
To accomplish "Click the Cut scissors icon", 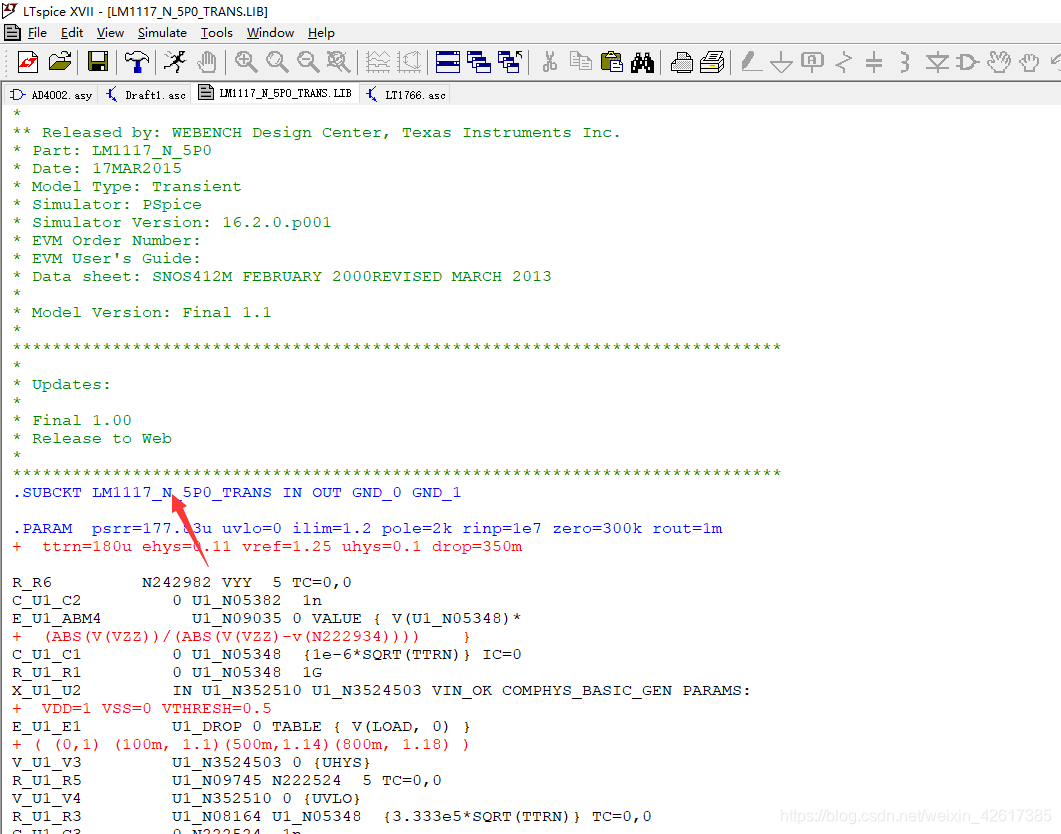I will [549, 62].
